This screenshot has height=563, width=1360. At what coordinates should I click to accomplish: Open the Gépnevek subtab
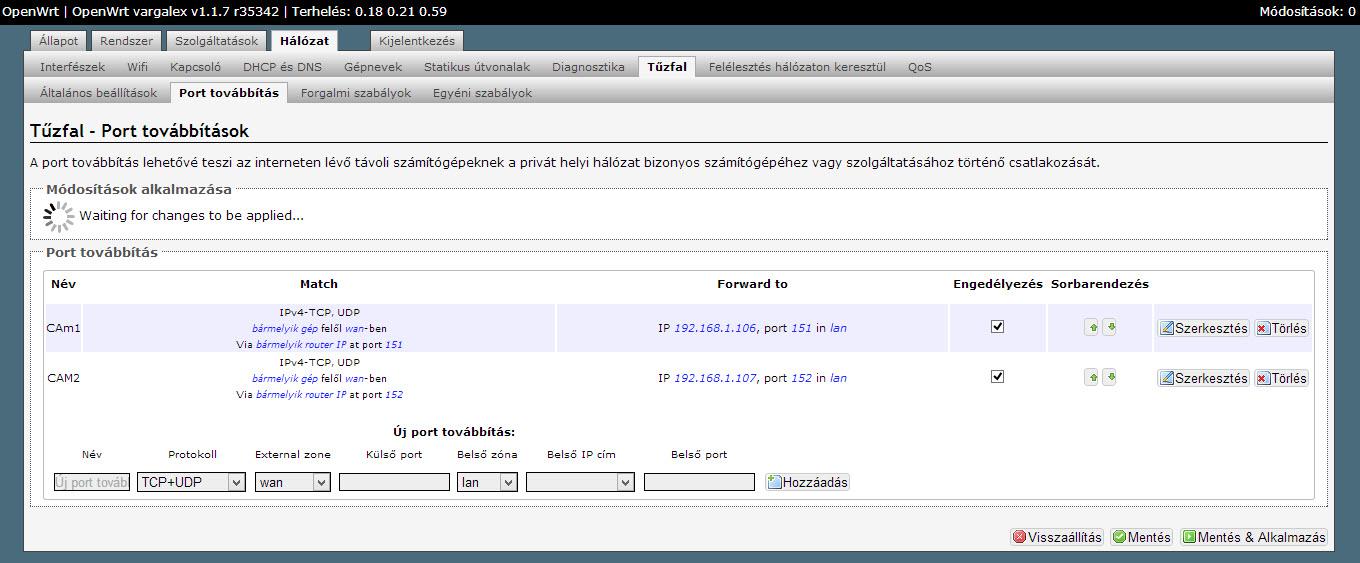372,67
